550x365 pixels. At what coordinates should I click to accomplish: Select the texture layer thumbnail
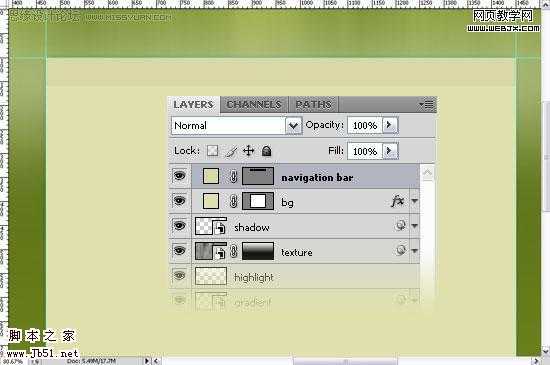click(x=210, y=251)
